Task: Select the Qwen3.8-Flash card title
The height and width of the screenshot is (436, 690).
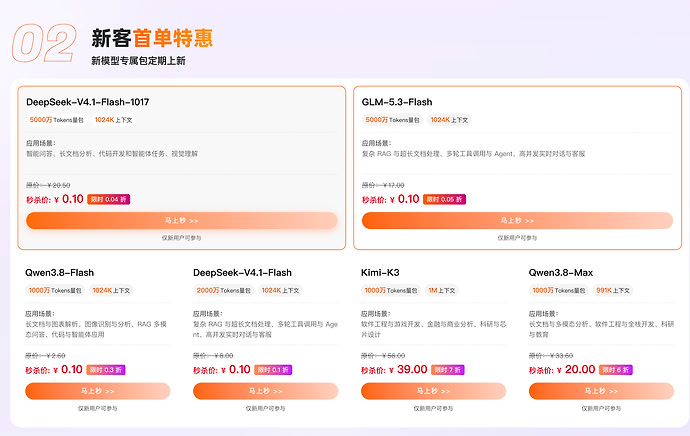Action: 59,273
